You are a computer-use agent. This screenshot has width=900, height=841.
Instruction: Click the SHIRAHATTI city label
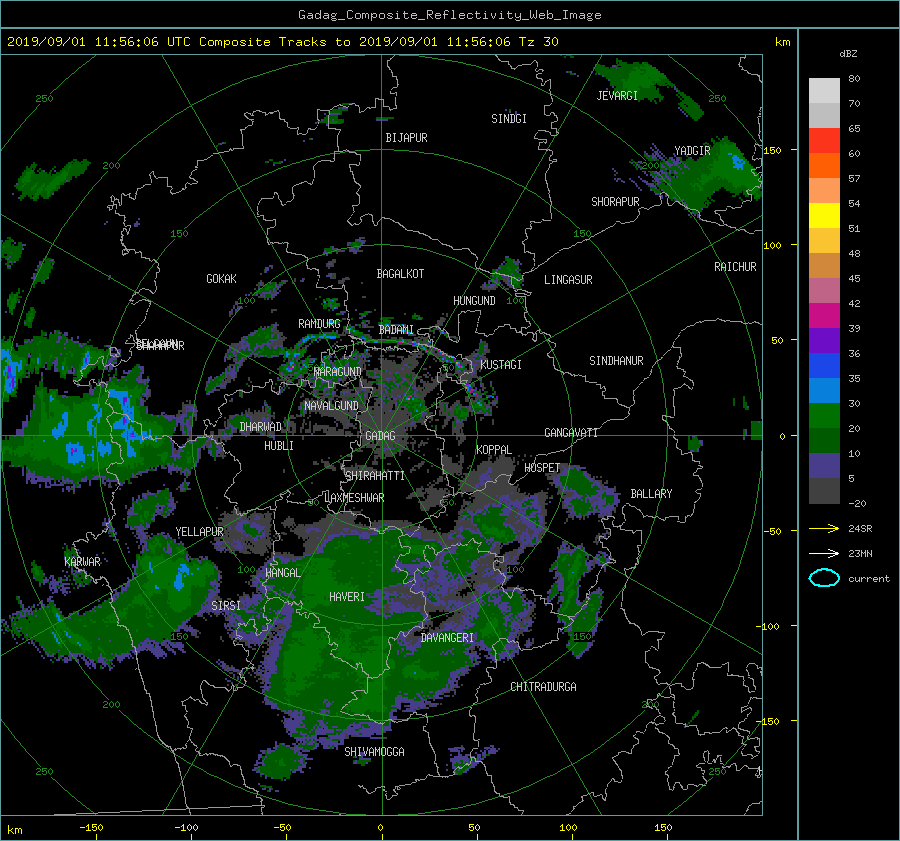(375, 476)
